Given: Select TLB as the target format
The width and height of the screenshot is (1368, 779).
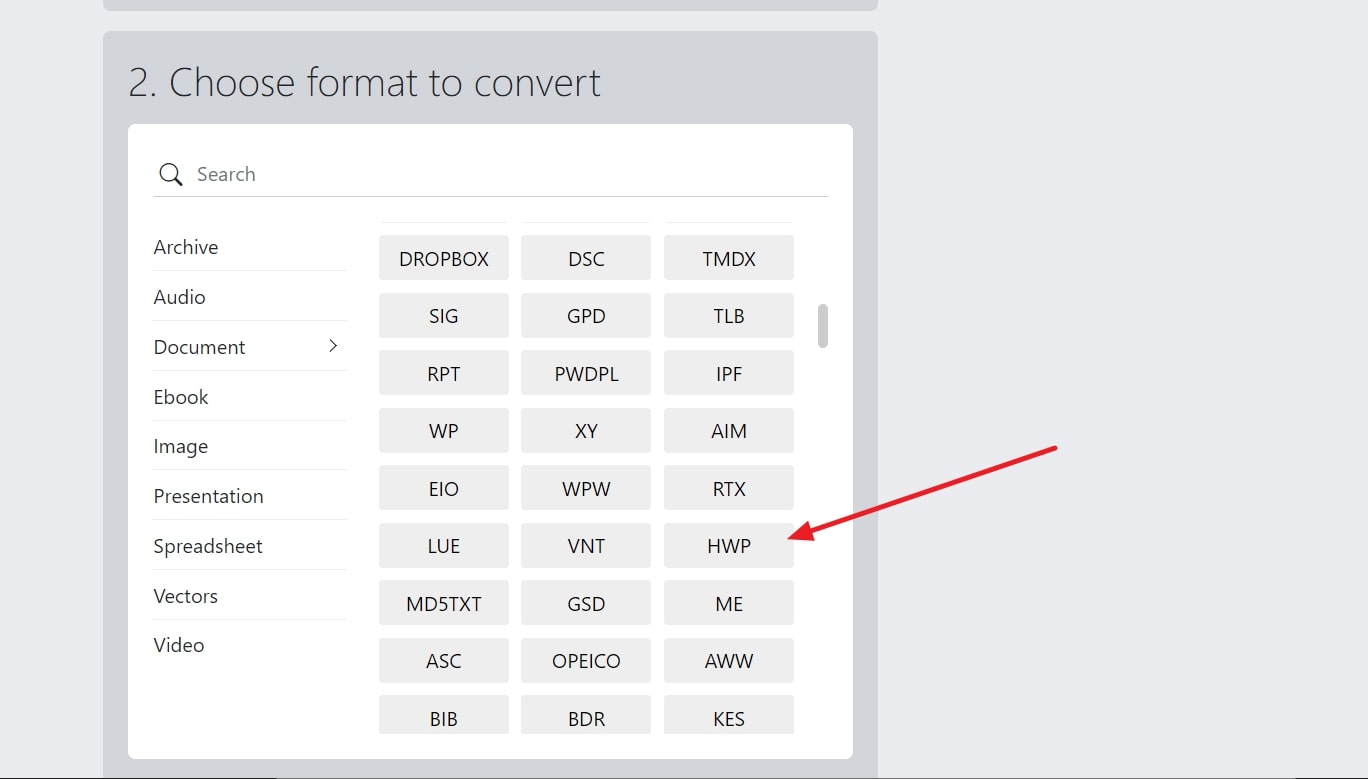Looking at the screenshot, I should (728, 315).
